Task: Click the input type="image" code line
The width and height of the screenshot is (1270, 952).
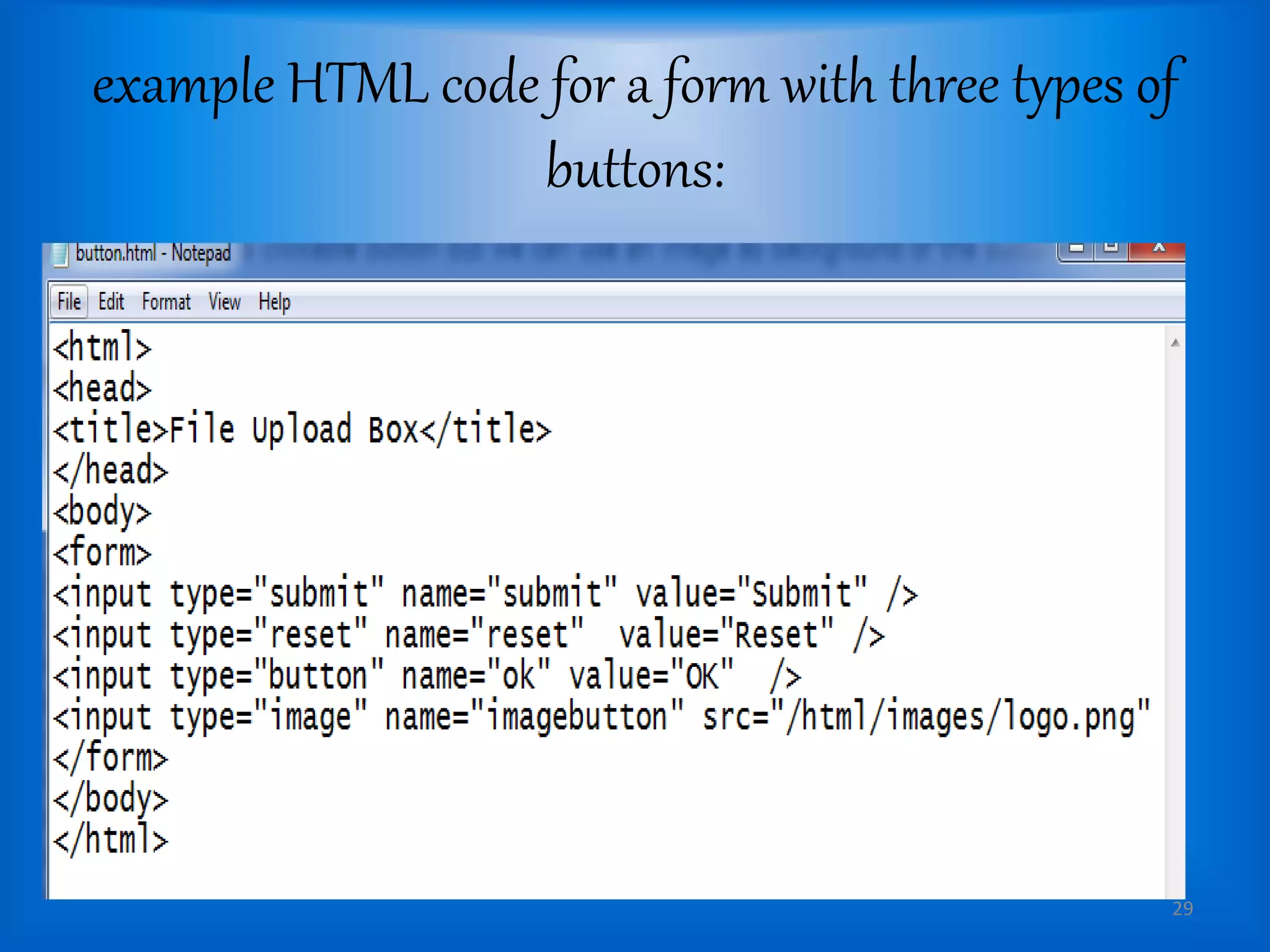Action: point(602,718)
